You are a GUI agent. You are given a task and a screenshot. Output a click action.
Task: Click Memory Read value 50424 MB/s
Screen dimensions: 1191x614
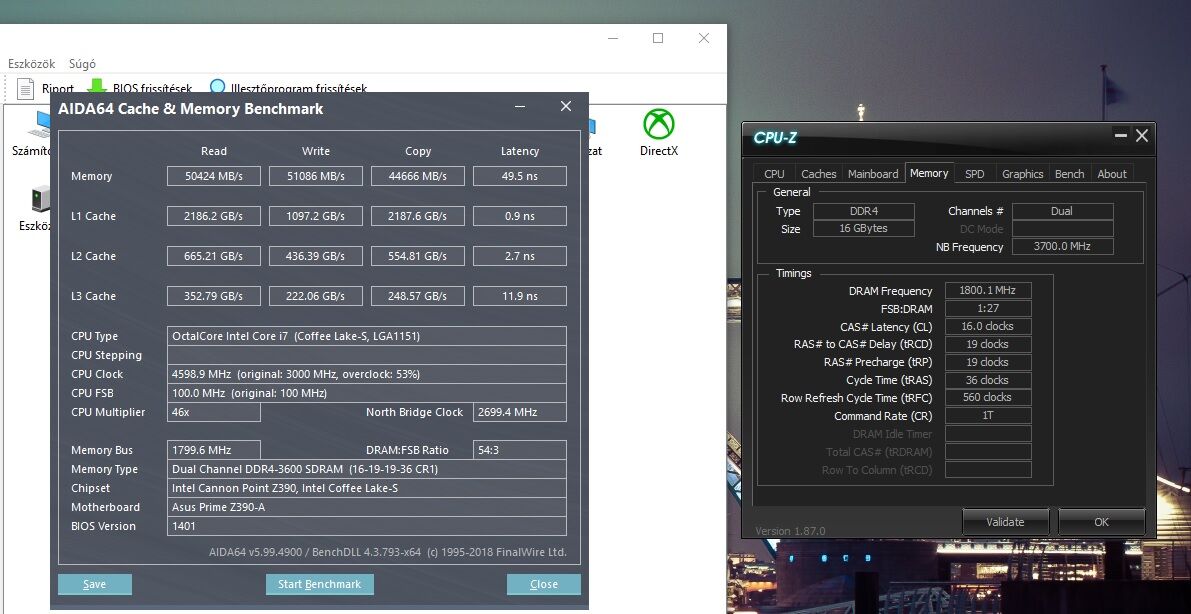coord(214,176)
